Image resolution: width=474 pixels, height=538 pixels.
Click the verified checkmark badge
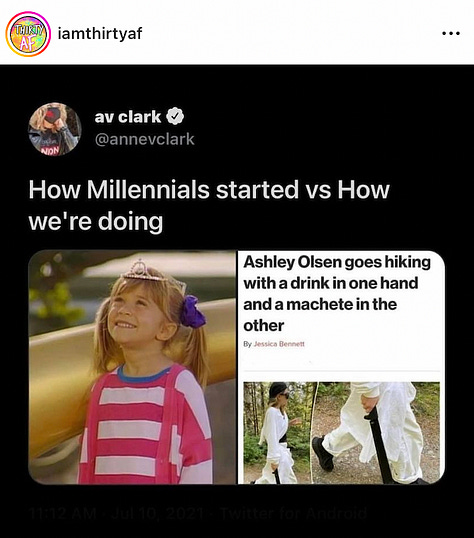coord(175,117)
